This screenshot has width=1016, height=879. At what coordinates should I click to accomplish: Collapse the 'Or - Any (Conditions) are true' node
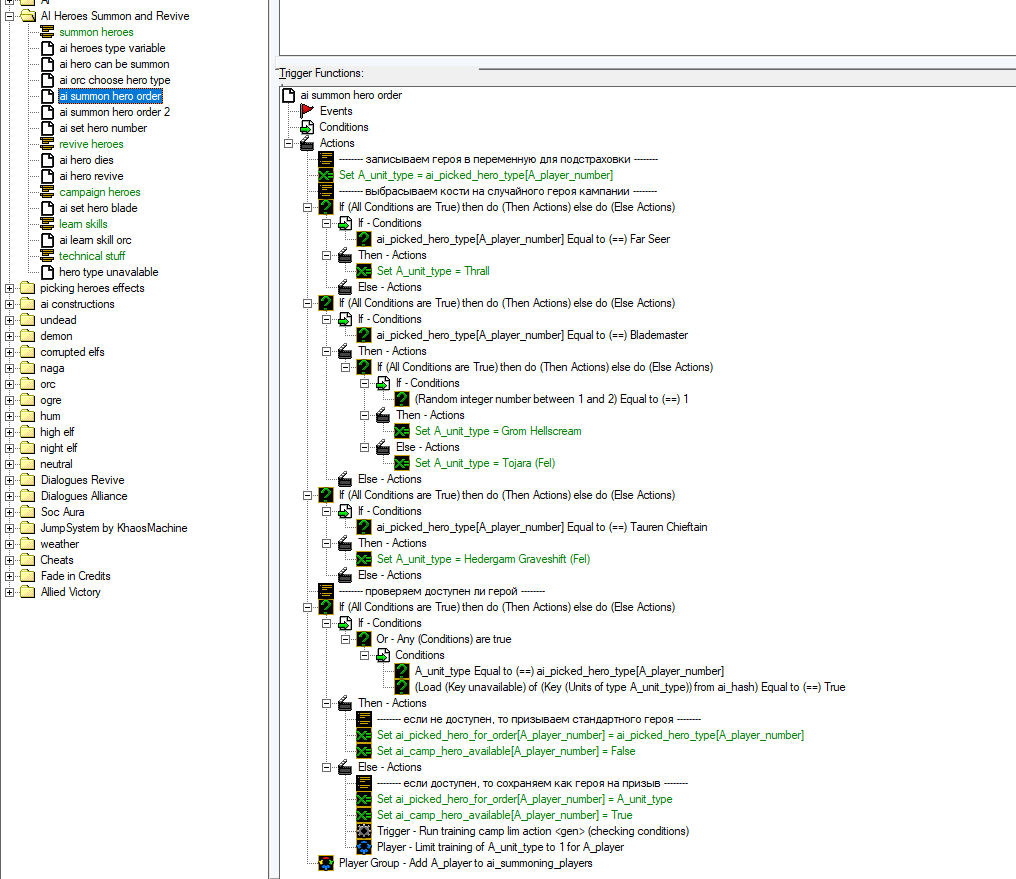click(x=345, y=639)
